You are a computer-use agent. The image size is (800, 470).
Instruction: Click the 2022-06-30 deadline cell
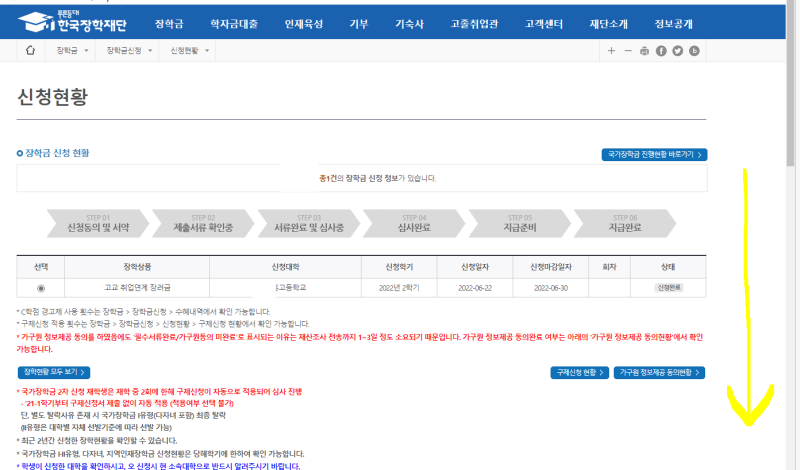pos(551,288)
